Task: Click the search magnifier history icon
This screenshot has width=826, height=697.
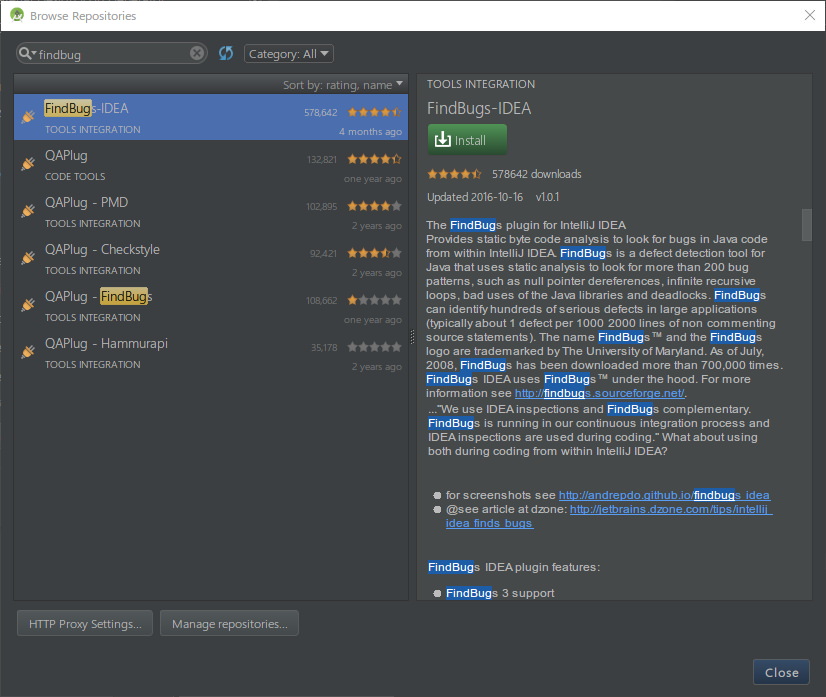Action: click(27, 53)
